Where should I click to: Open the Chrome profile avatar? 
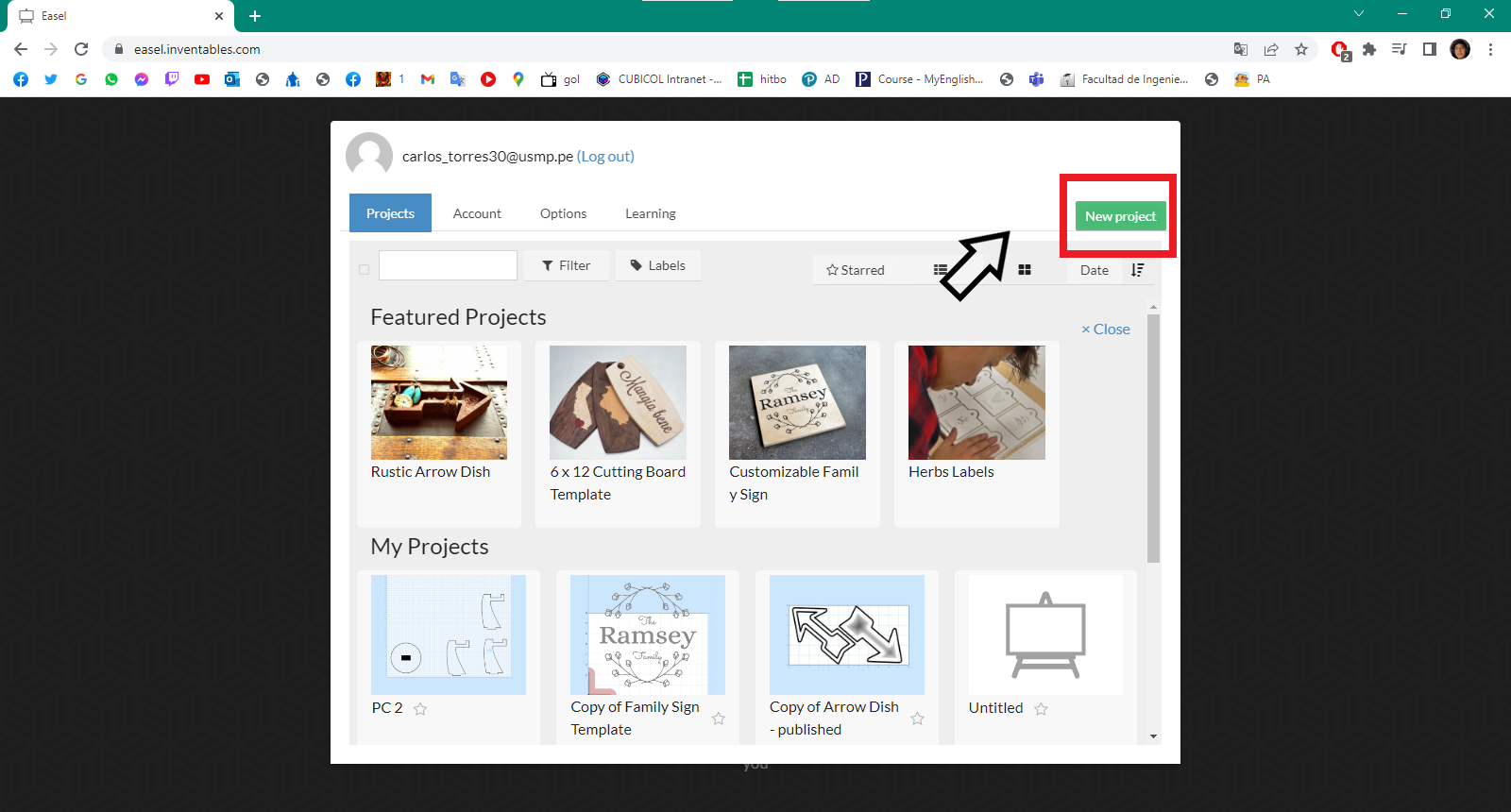[x=1460, y=49]
